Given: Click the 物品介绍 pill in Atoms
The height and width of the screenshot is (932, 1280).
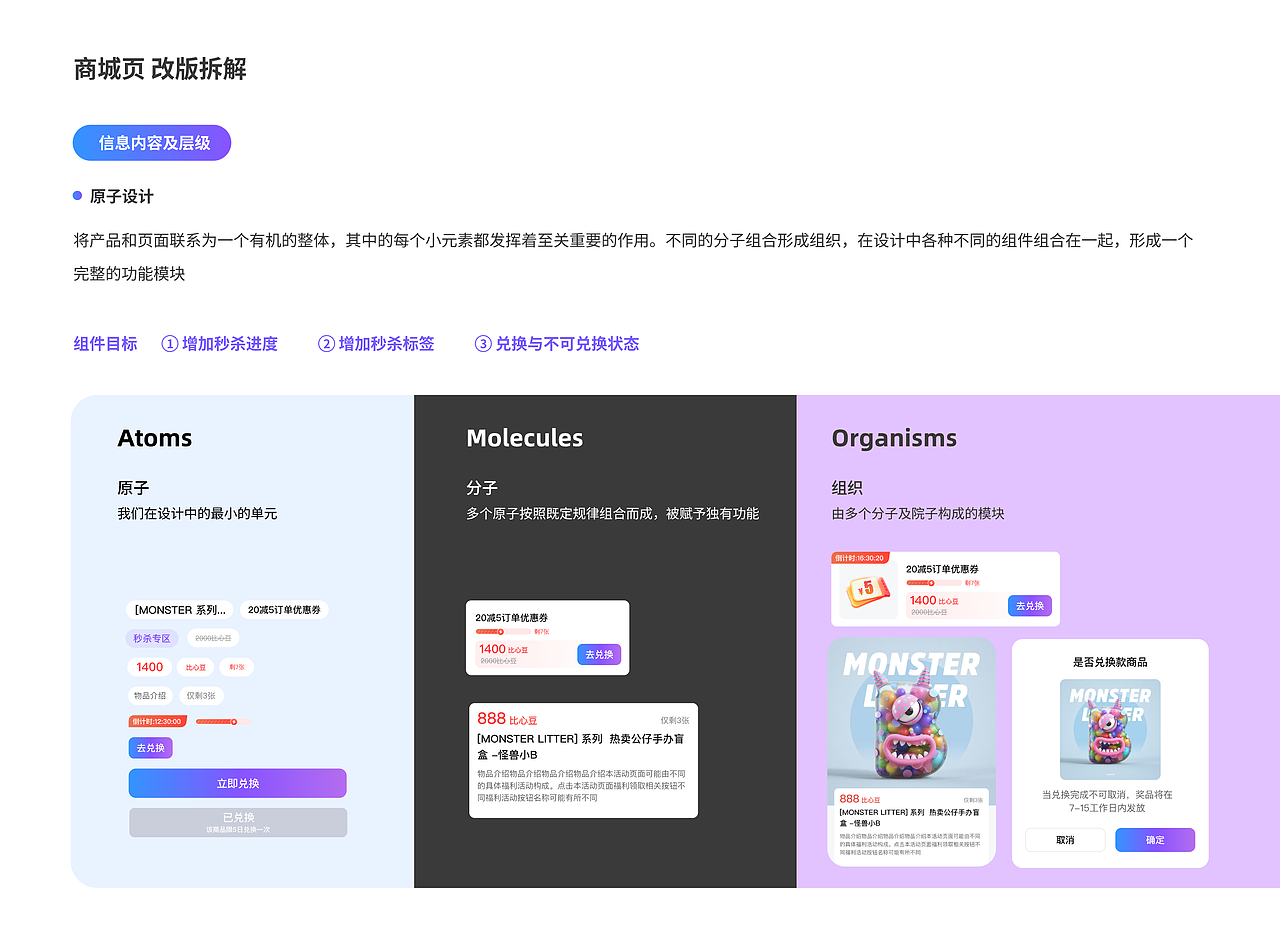Looking at the screenshot, I should click(149, 696).
